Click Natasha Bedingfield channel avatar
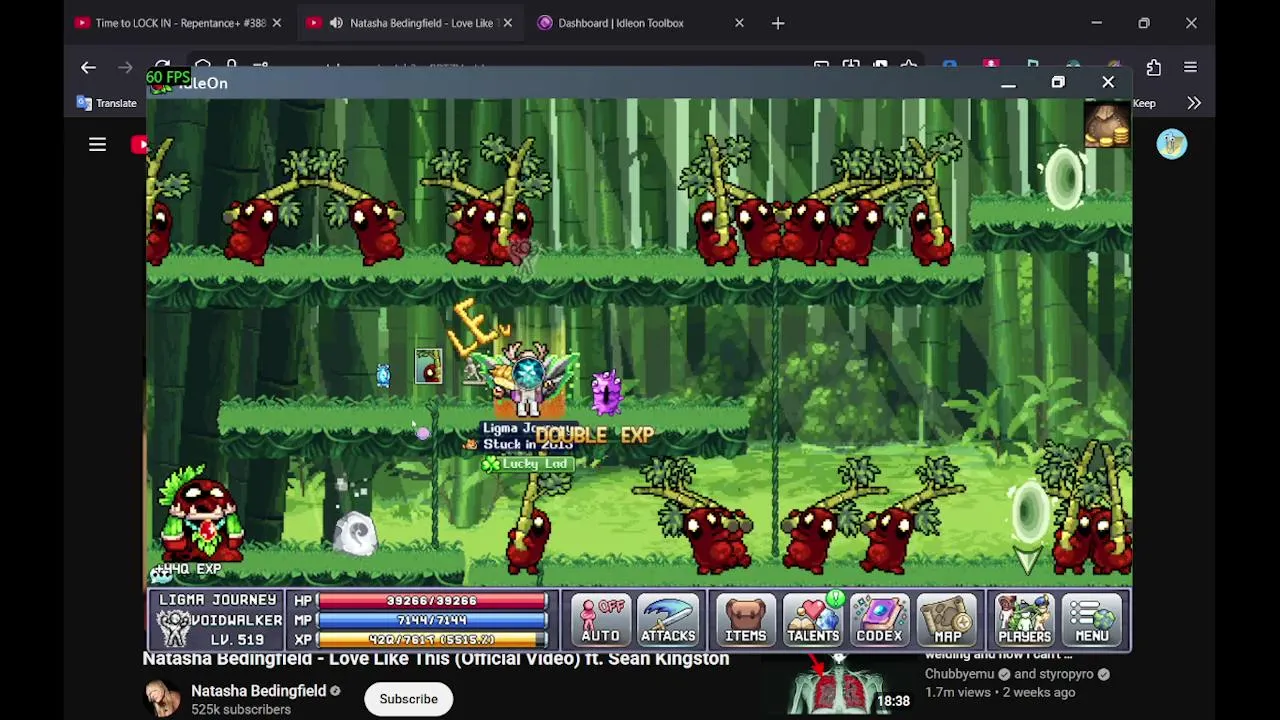 [x=163, y=699]
